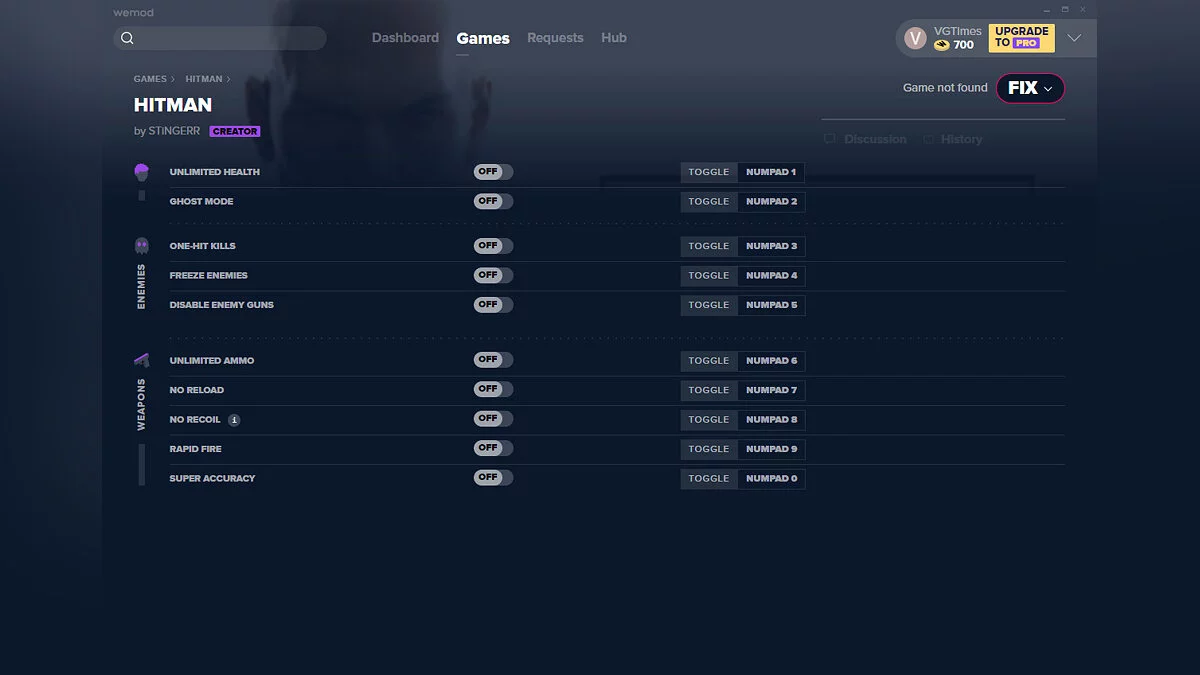Open the Requests tab
Screen dimensions: 1200x675
pyautogui.click(x=555, y=38)
